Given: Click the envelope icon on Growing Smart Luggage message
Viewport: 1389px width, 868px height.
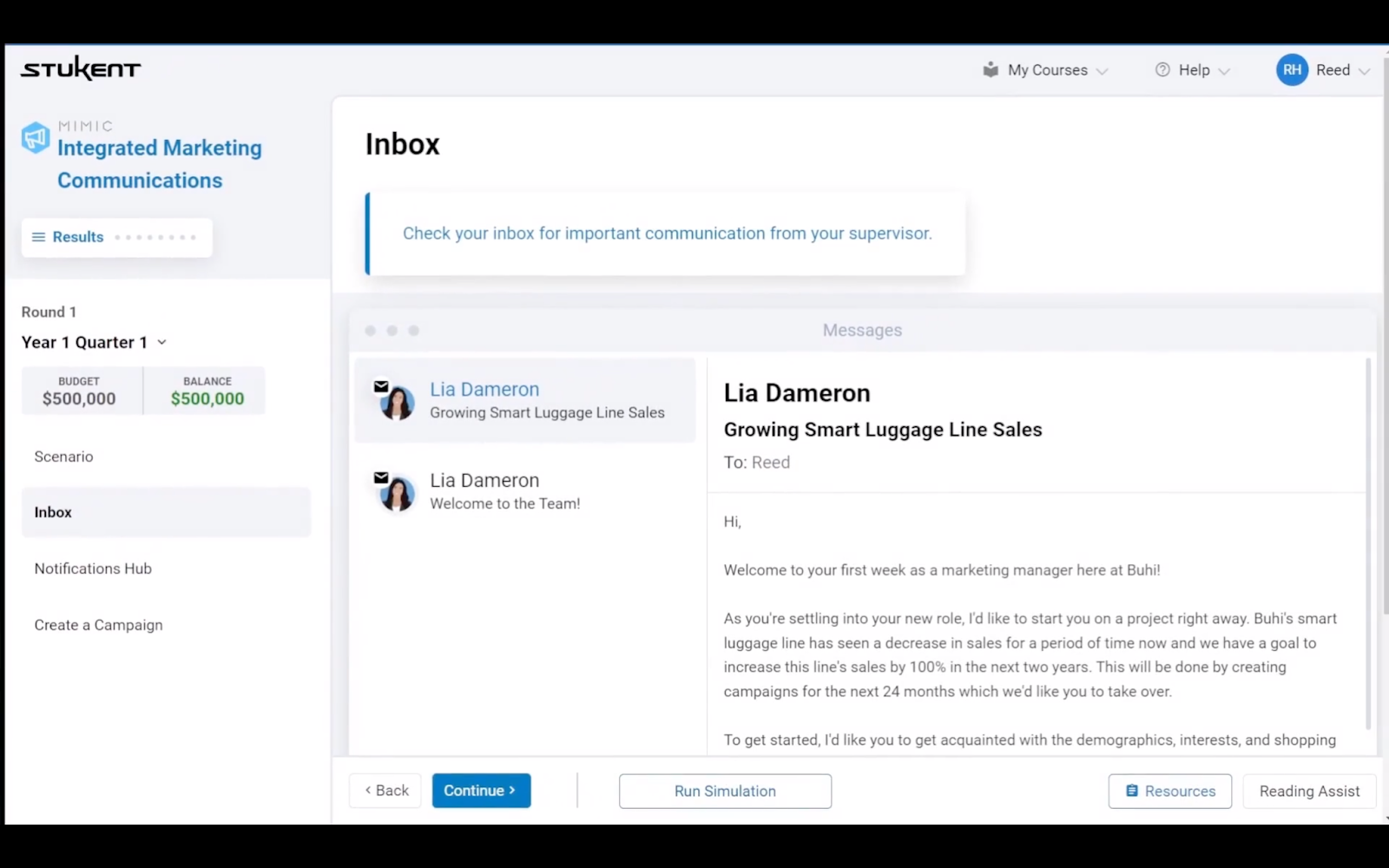Looking at the screenshot, I should coord(381,386).
